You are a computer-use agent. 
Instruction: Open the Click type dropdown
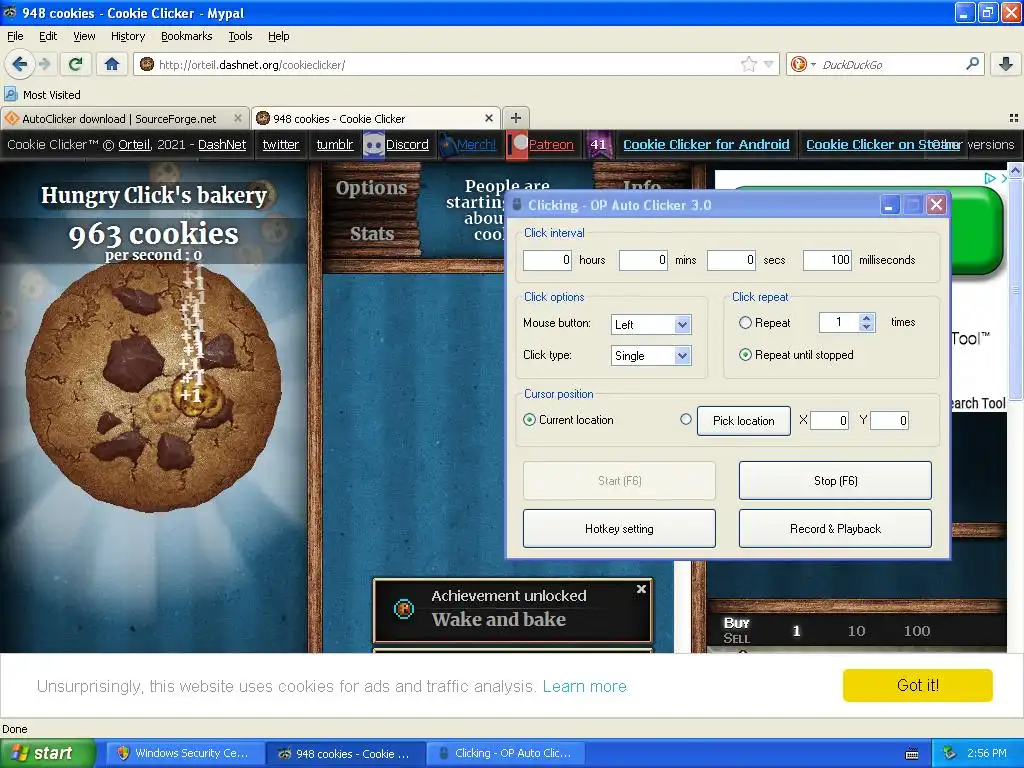point(651,356)
